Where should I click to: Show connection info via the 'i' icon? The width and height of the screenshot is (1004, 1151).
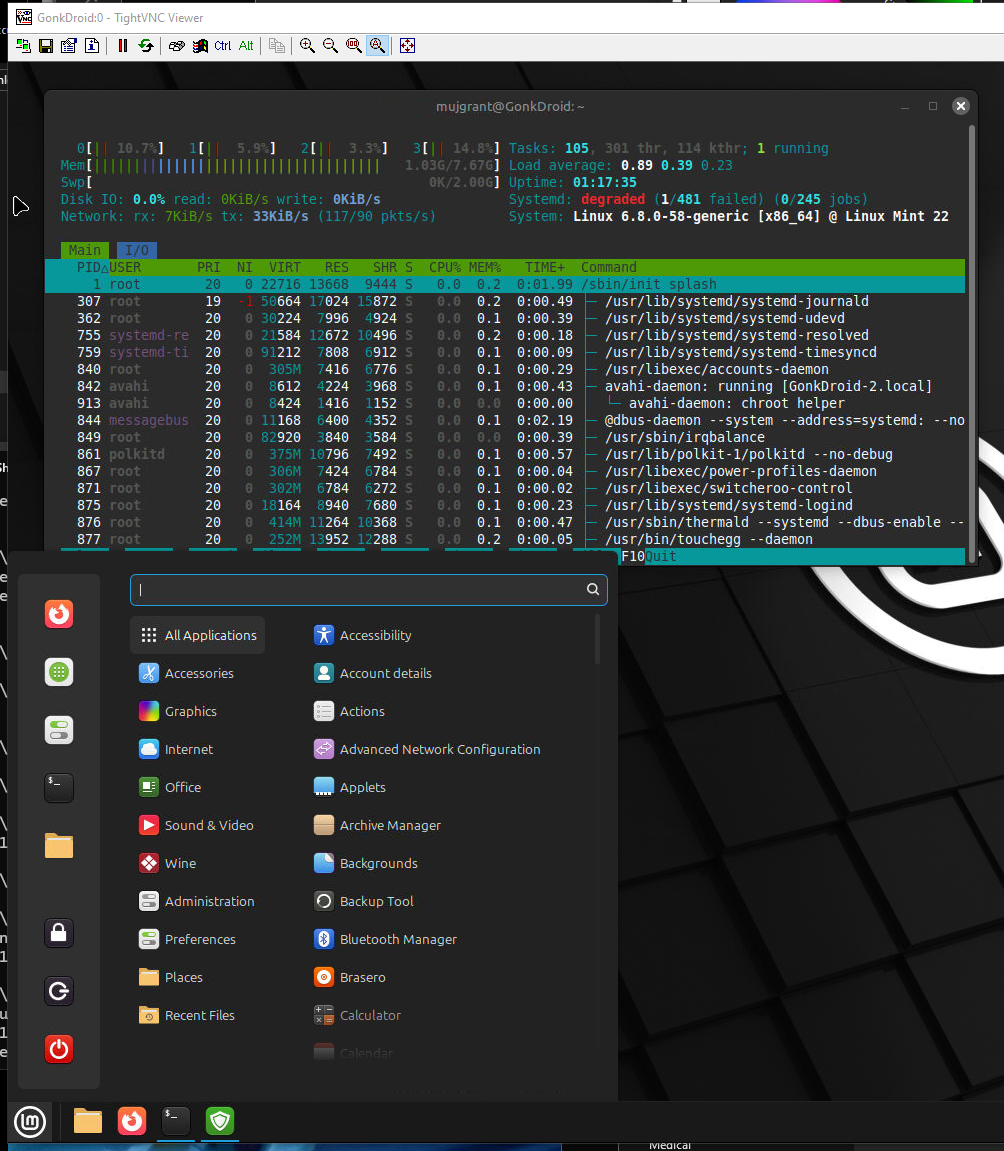(92, 46)
